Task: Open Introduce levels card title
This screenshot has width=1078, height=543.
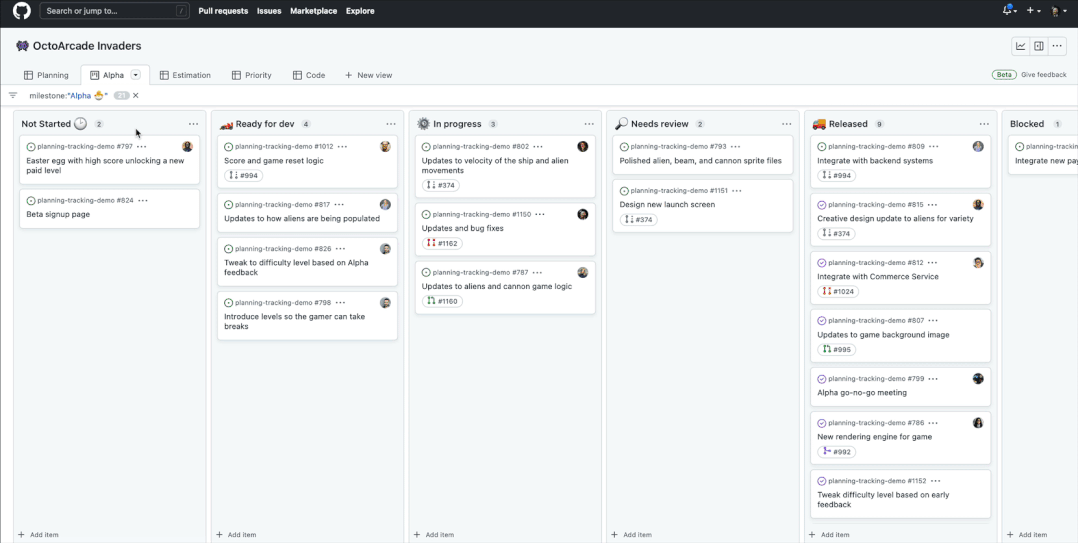Action: (x=294, y=322)
